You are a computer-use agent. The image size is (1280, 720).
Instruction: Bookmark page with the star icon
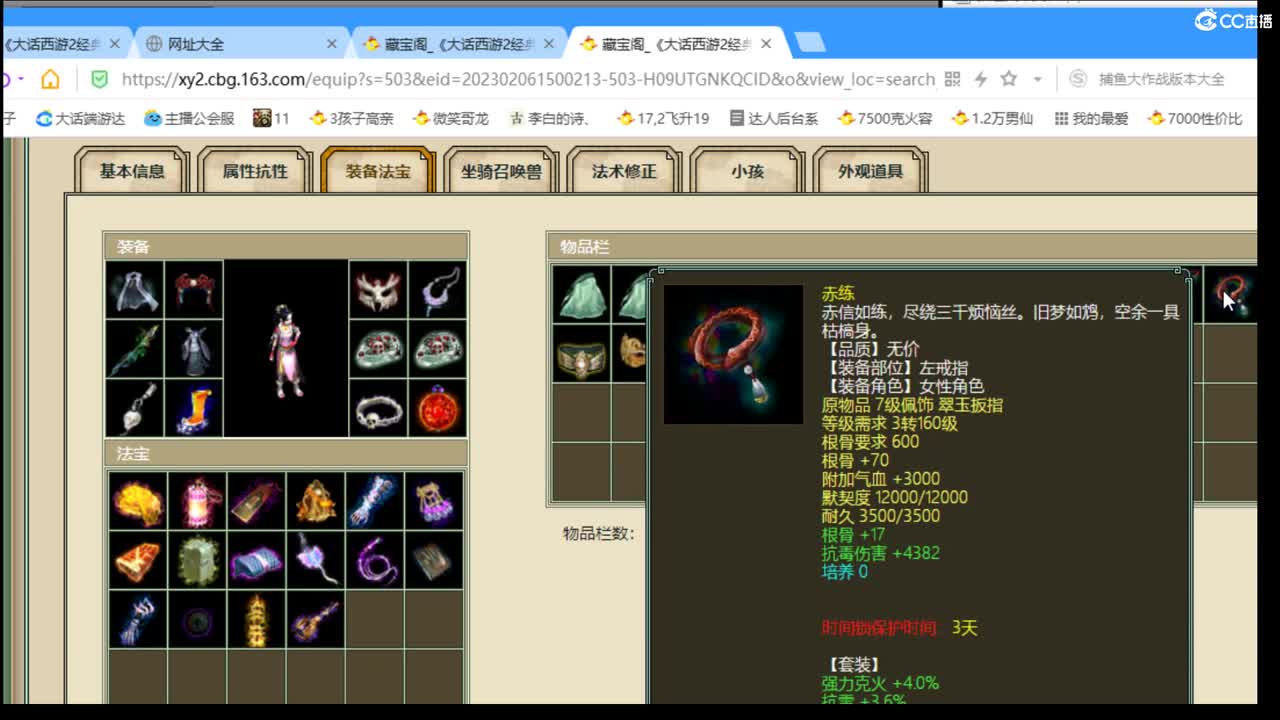[1009, 78]
